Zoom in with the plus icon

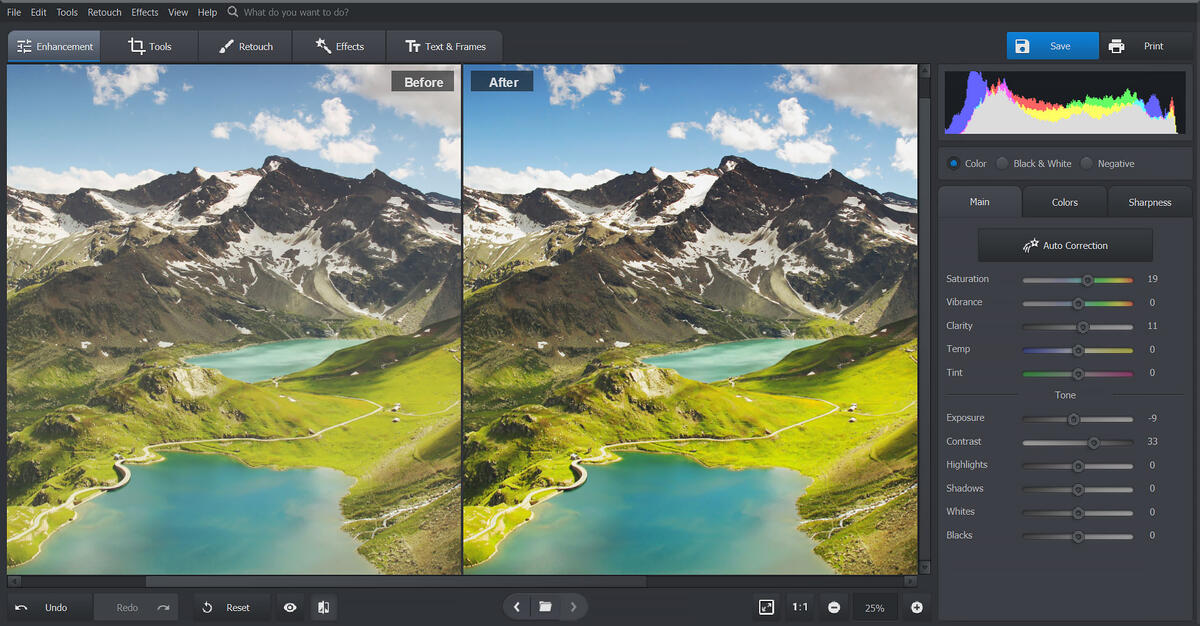[916, 607]
